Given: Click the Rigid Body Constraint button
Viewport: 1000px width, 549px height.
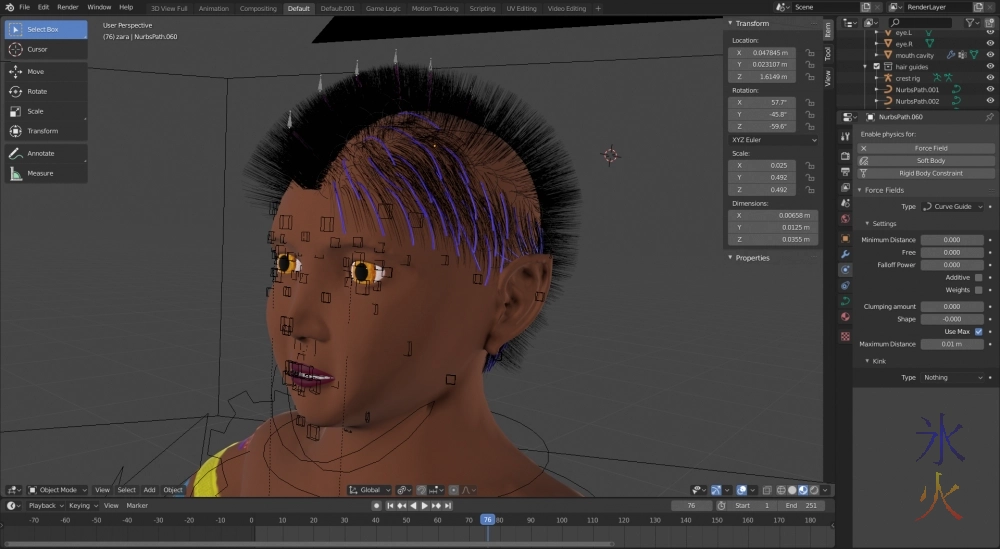Looking at the screenshot, I should click(x=930, y=173).
